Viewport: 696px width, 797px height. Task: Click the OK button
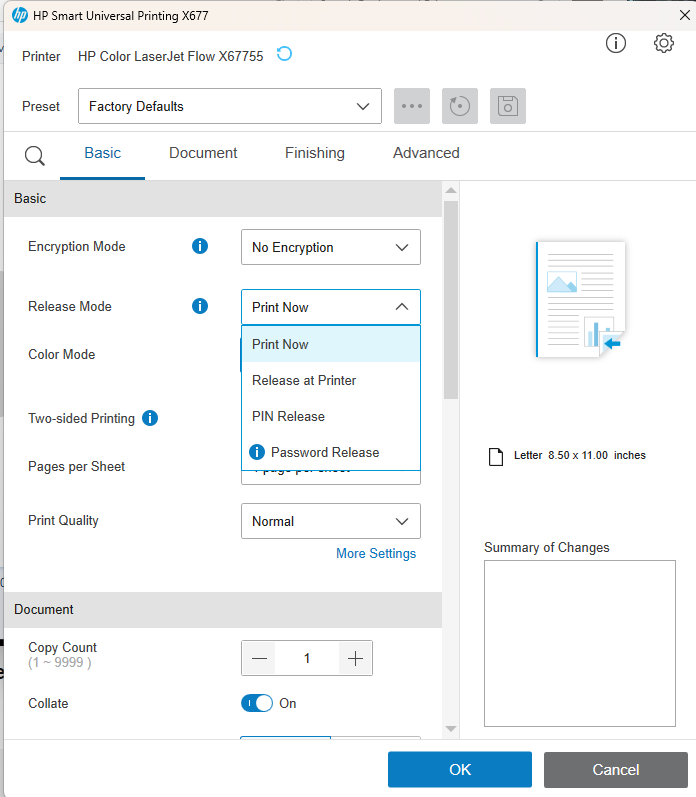(460, 770)
